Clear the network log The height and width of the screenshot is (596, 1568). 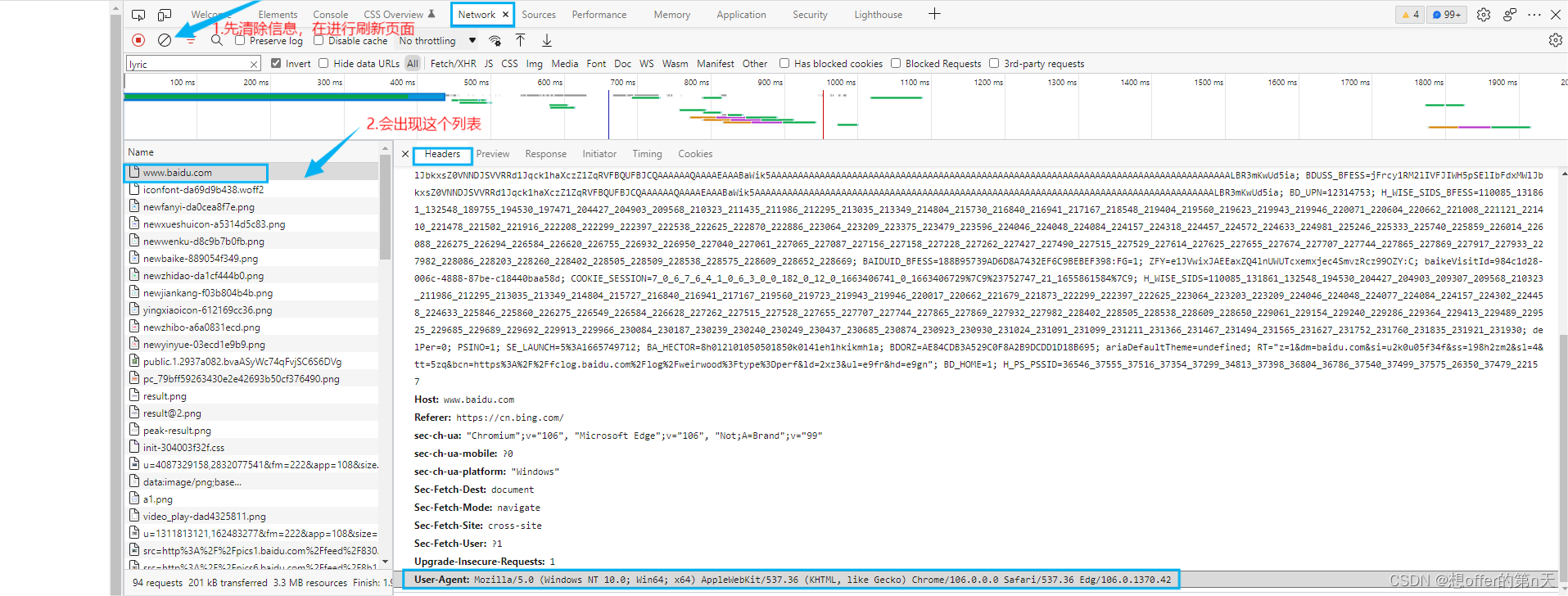(165, 40)
